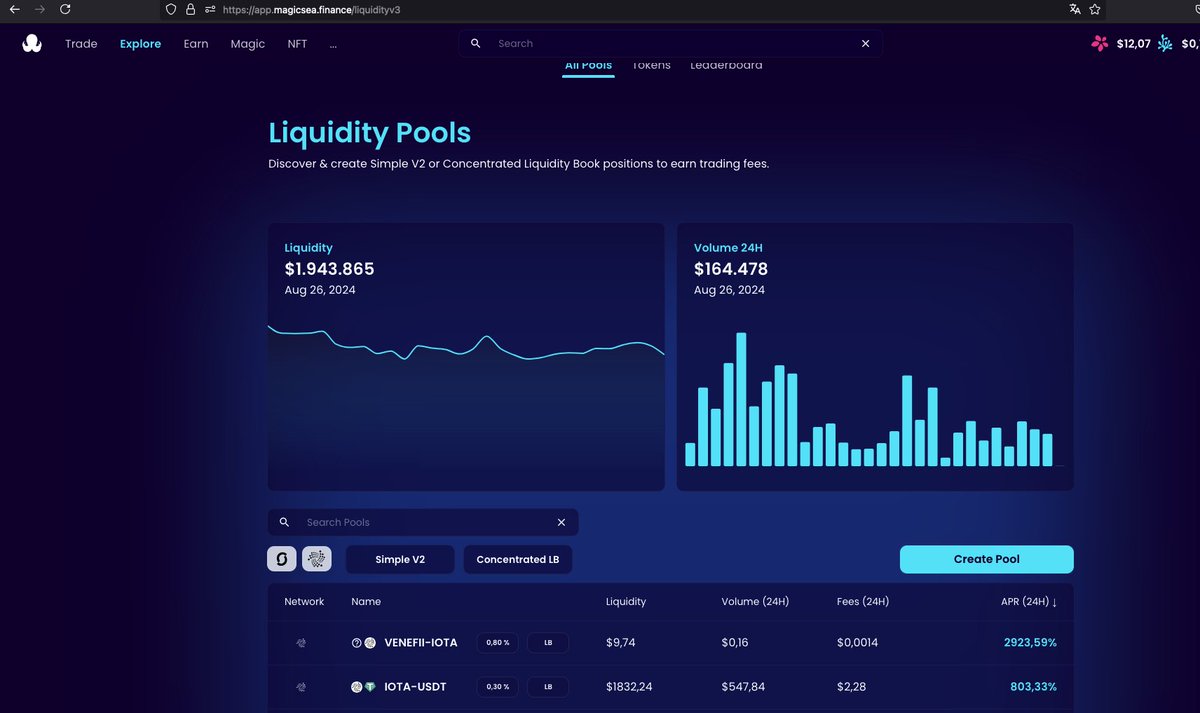
Task: Click the tracking protection shield in address bar
Action: [x=170, y=9]
